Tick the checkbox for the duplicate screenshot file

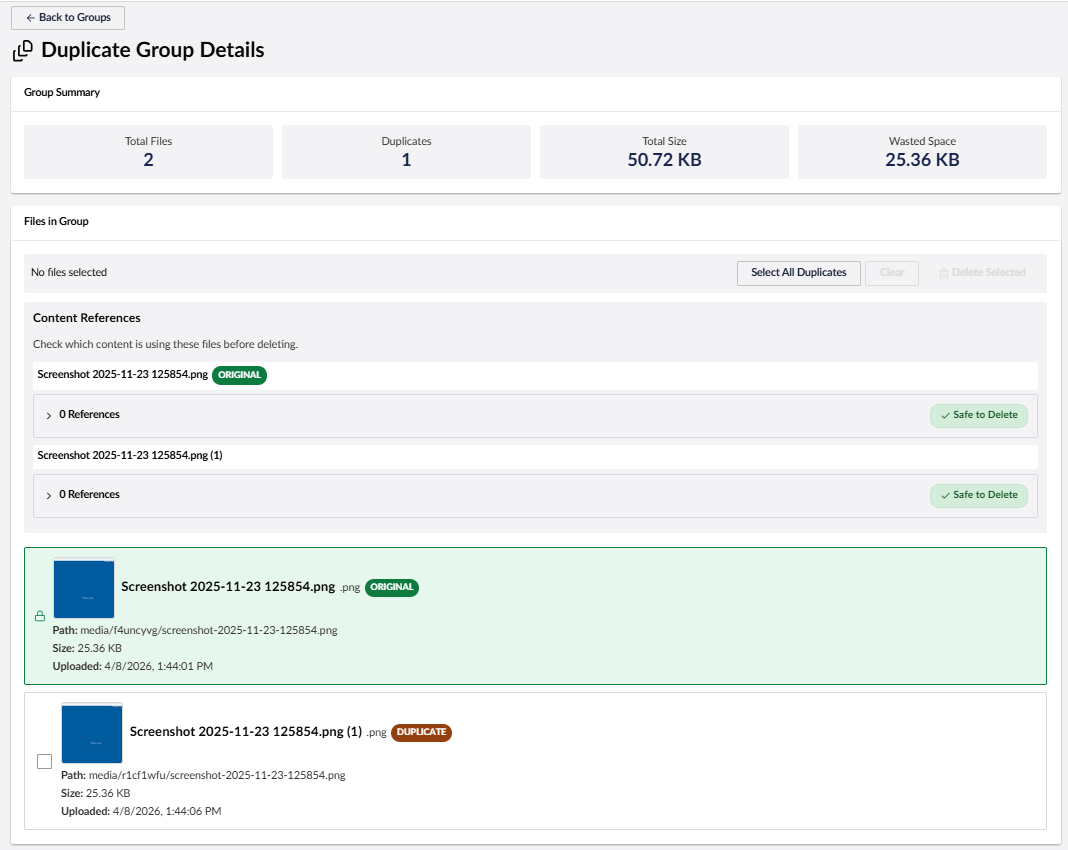(x=44, y=761)
